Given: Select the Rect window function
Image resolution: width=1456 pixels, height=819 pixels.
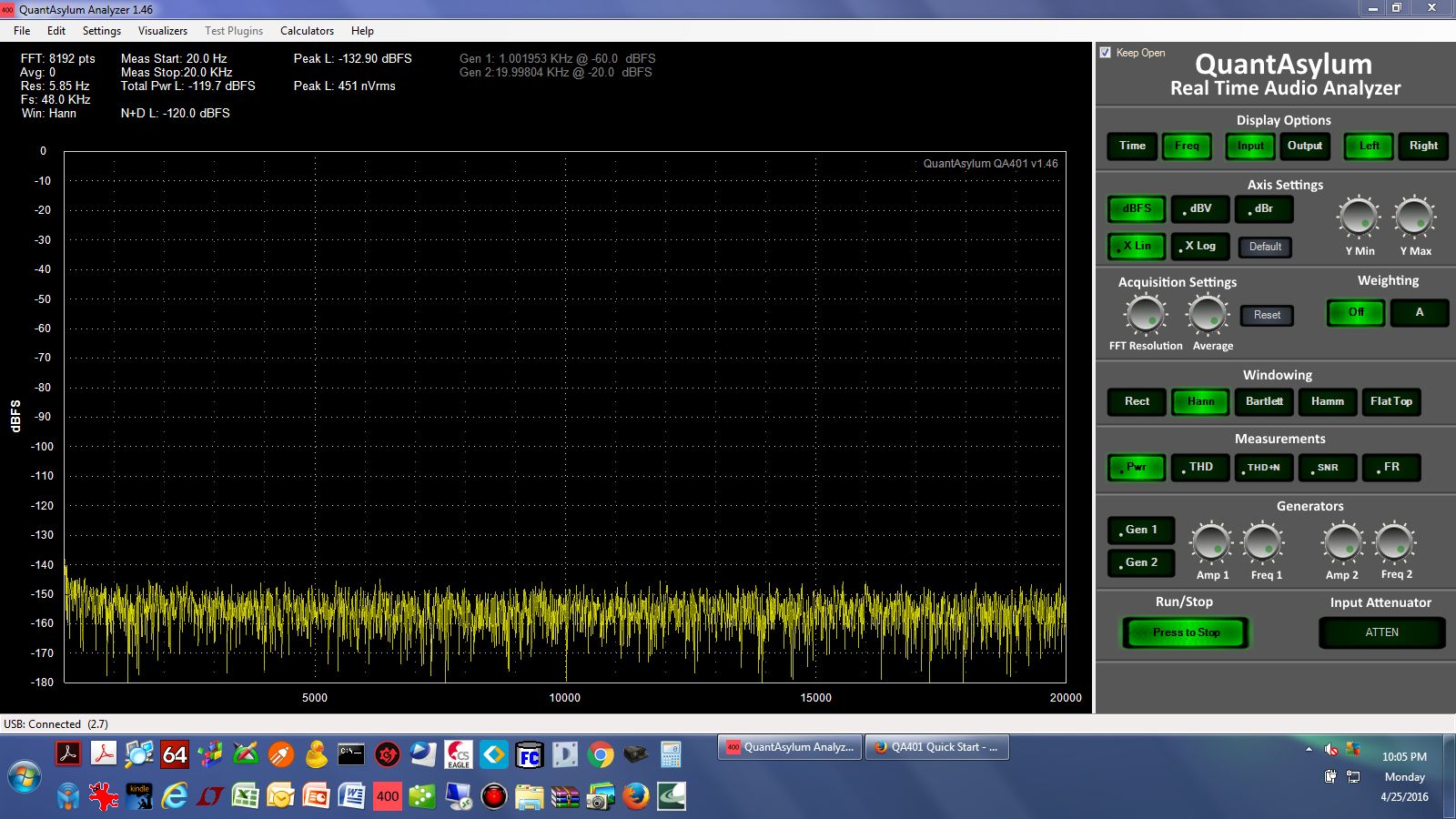Looking at the screenshot, I should (1137, 401).
